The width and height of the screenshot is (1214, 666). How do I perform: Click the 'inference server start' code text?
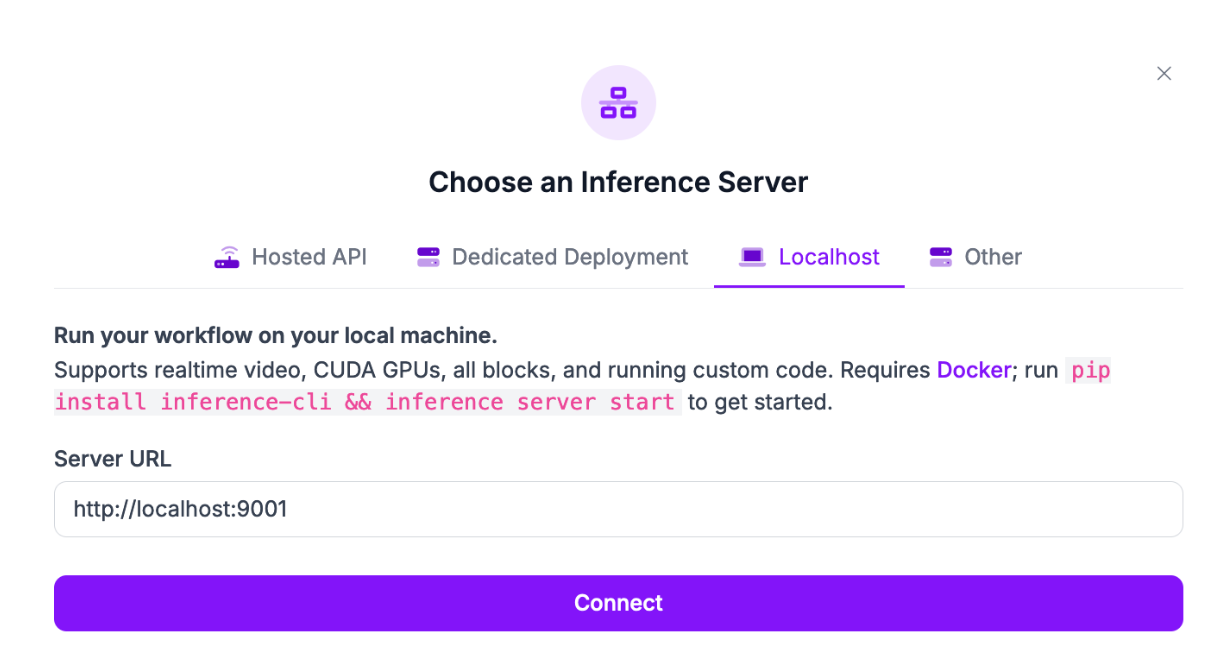[530, 402]
